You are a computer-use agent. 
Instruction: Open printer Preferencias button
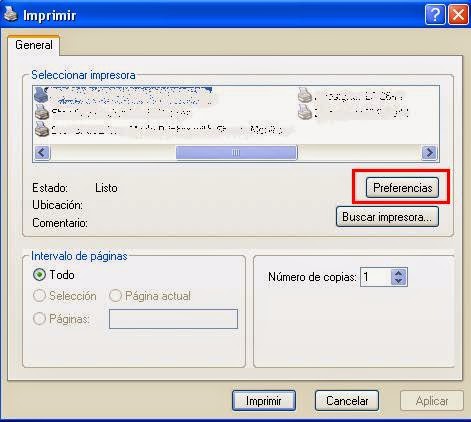pyautogui.click(x=402, y=188)
